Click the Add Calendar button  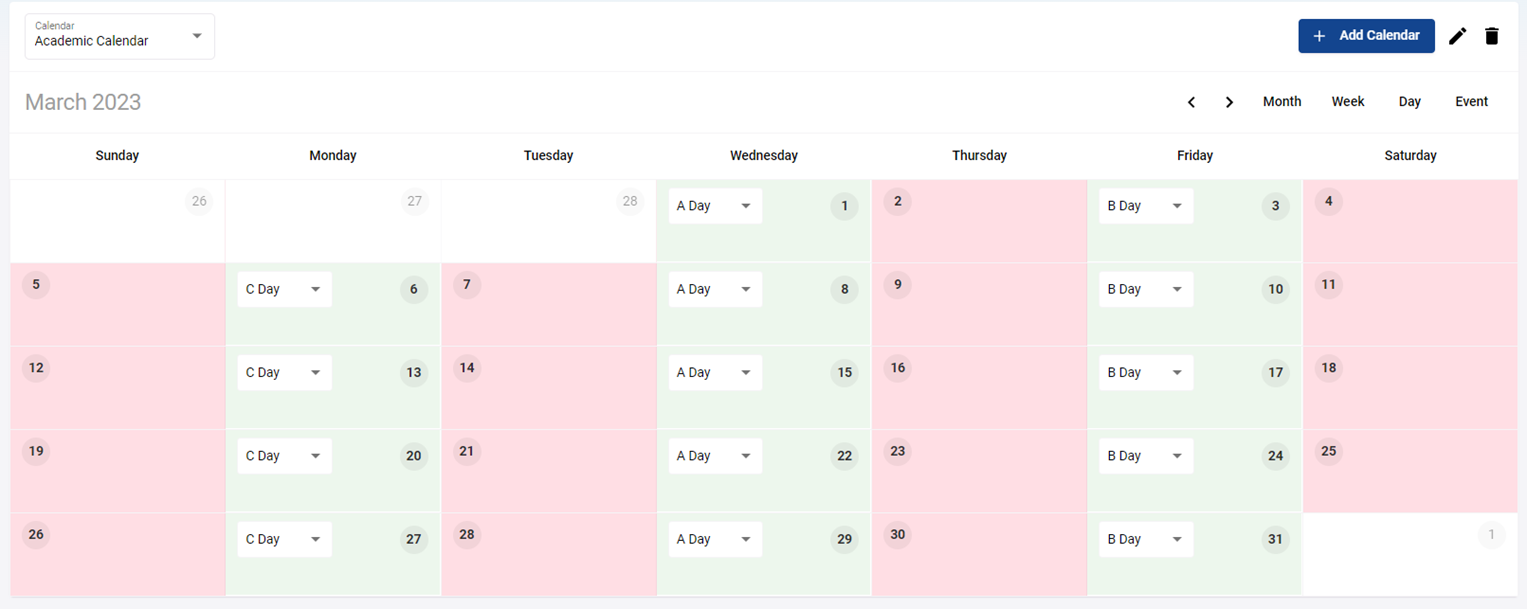1366,36
